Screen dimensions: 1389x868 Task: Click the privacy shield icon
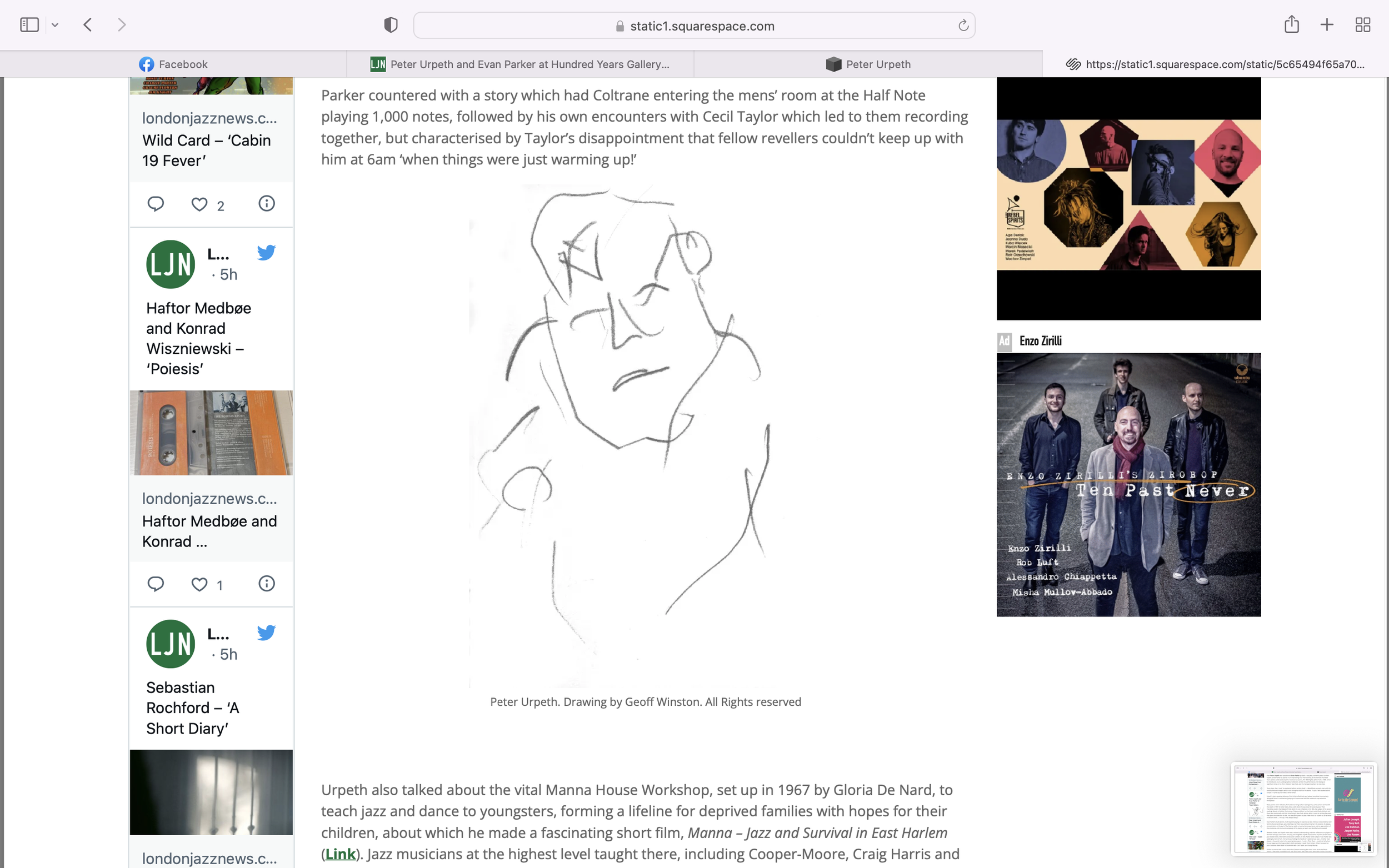click(x=391, y=25)
